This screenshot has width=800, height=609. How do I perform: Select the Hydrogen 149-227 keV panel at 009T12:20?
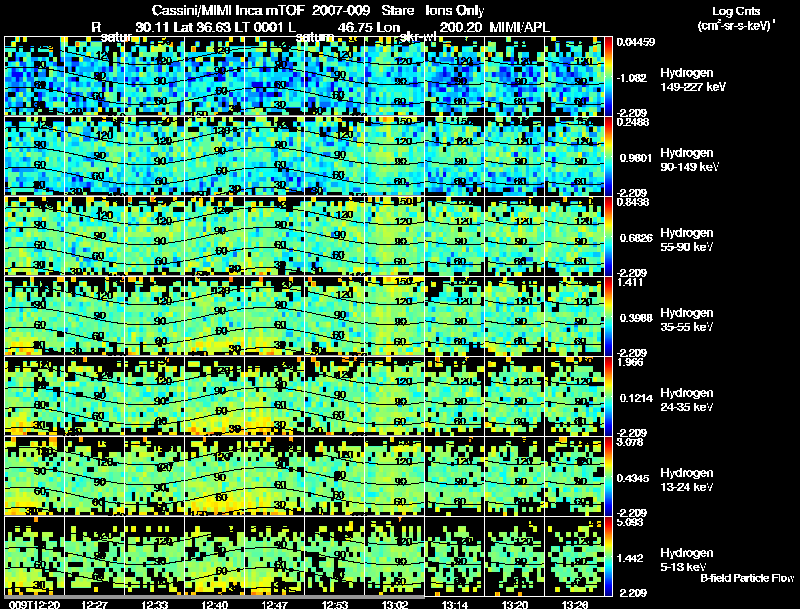click(35, 76)
